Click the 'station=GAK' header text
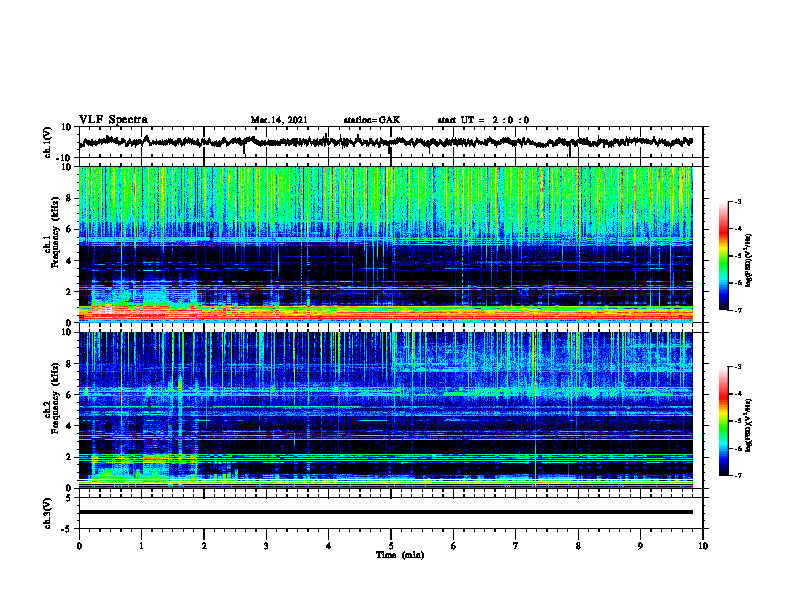 point(372,120)
